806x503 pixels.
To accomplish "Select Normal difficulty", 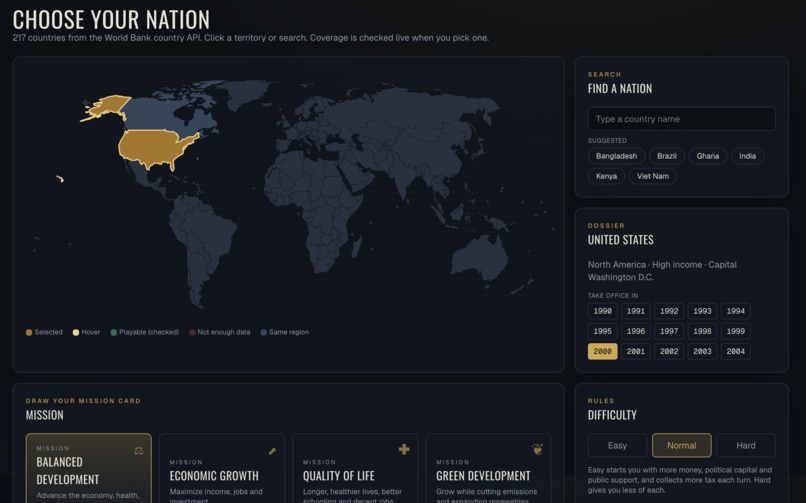I will pyautogui.click(x=682, y=445).
